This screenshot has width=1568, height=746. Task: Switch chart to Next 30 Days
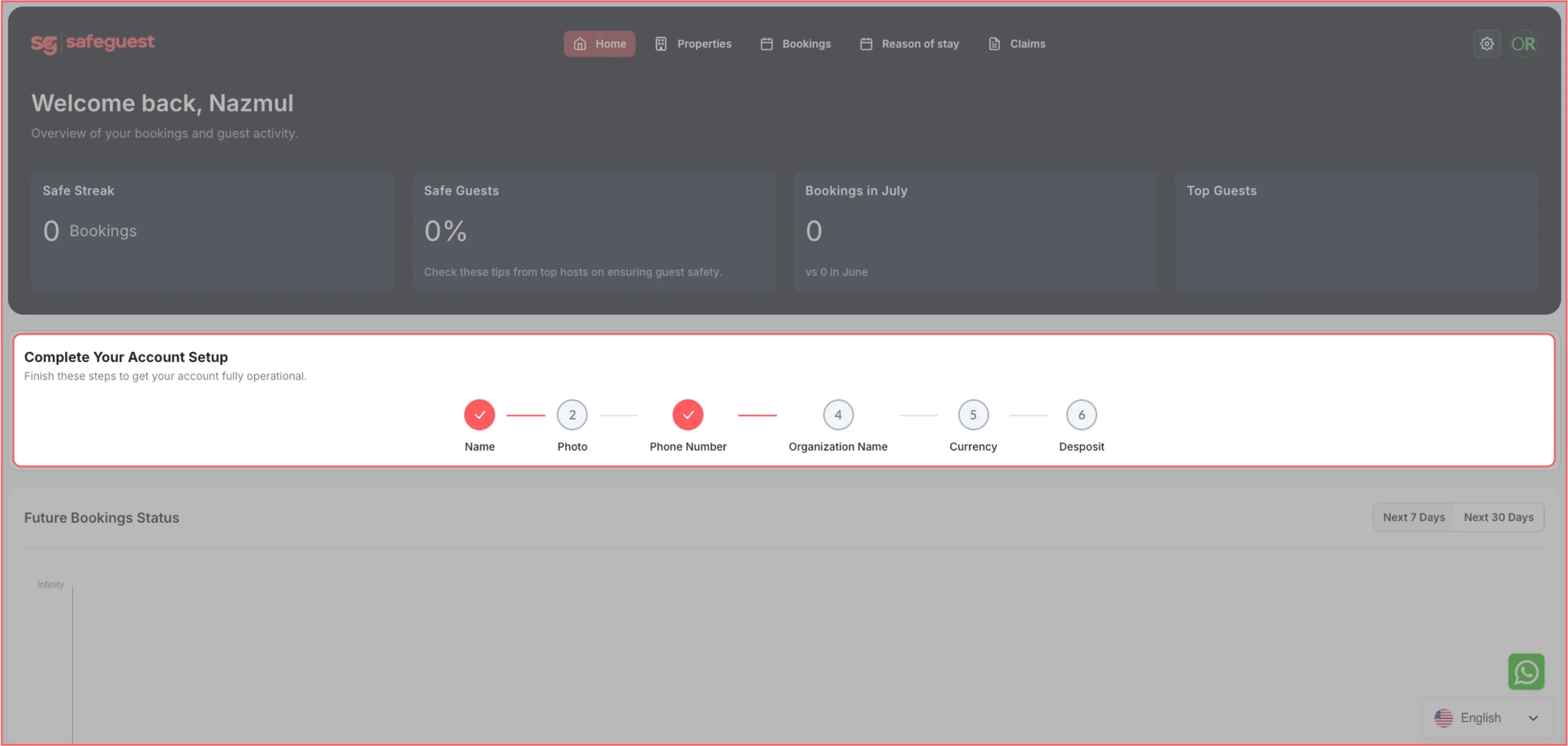1498,517
